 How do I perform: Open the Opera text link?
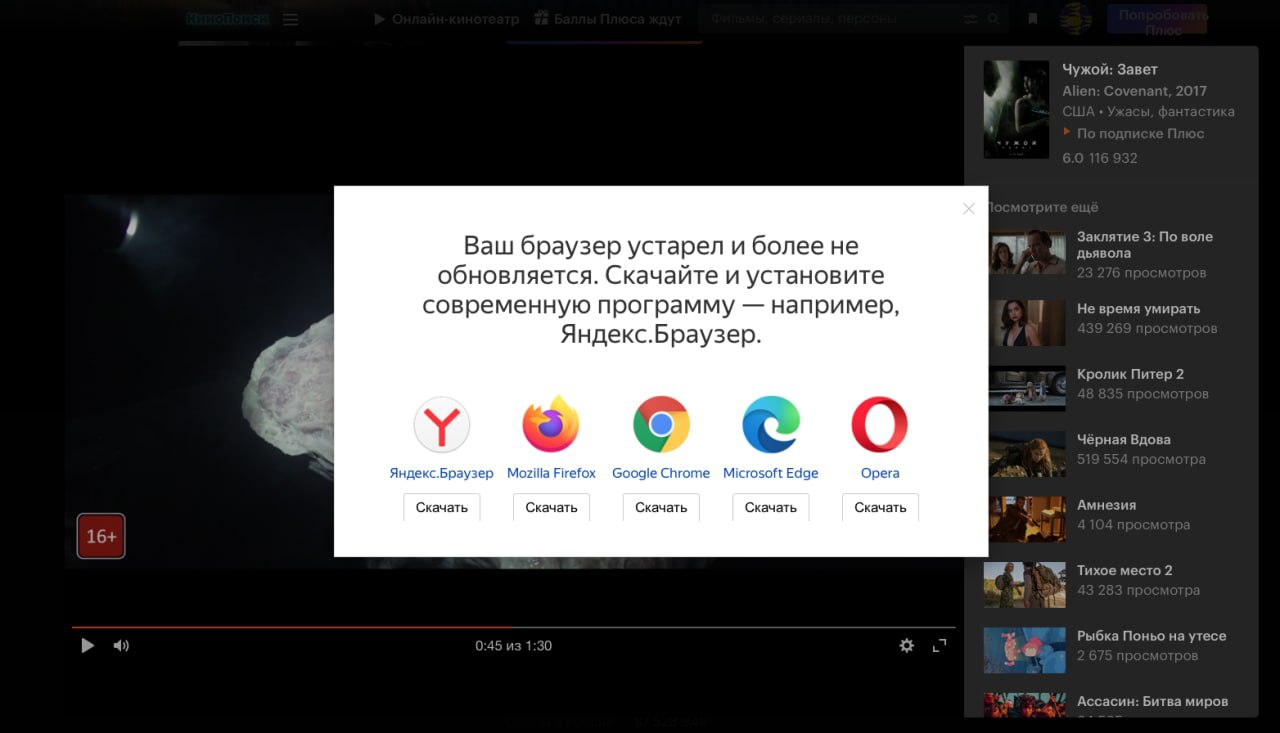pyautogui.click(x=880, y=473)
